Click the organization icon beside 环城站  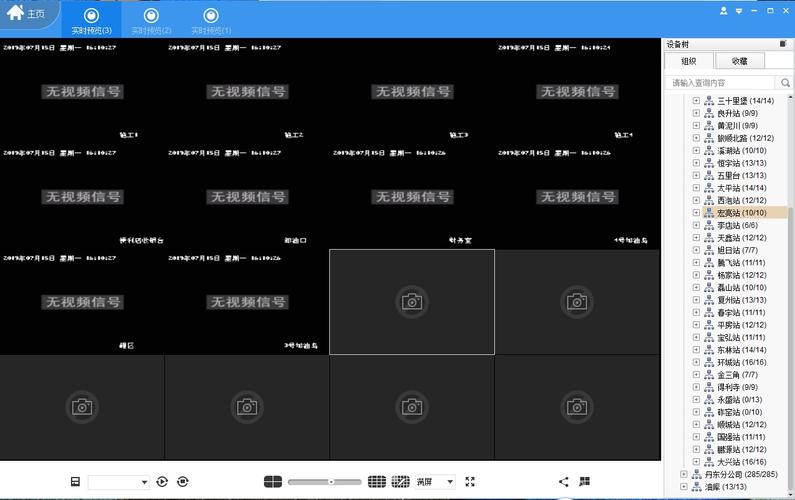pos(709,362)
